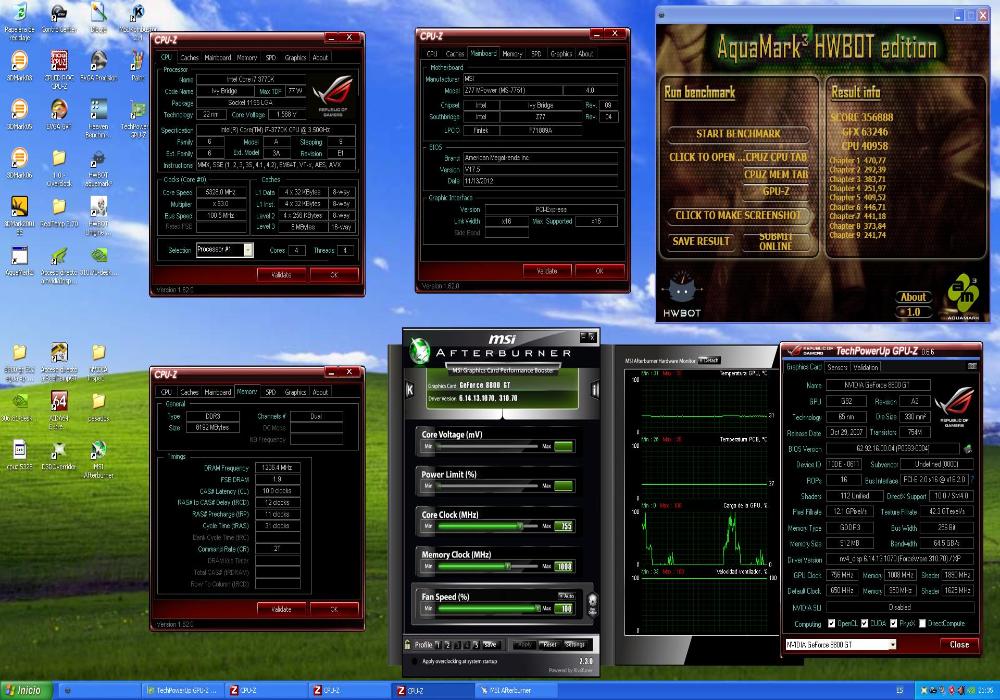Open the Paint desktop shortcut

click(136, 66)
